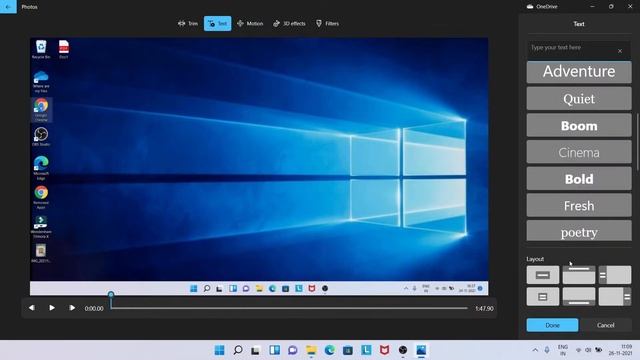This screenshot has height=360, width=640.
Task: Open the Trim tool
Action: coord(188,24)
